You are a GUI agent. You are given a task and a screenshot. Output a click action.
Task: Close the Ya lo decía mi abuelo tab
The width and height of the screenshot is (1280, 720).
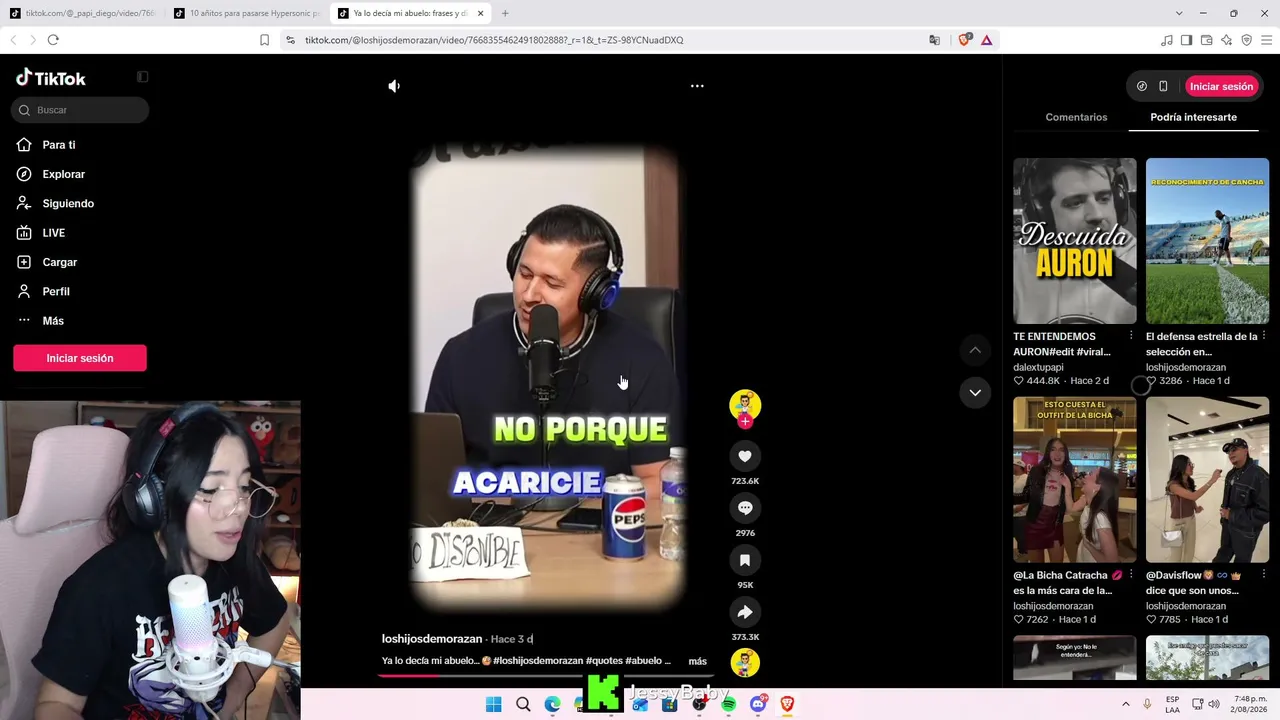coord(481,13)
